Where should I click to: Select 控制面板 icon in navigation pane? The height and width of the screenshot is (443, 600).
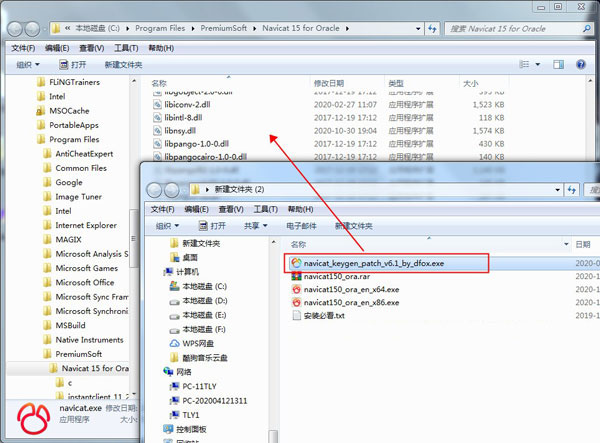click(168, 429)
